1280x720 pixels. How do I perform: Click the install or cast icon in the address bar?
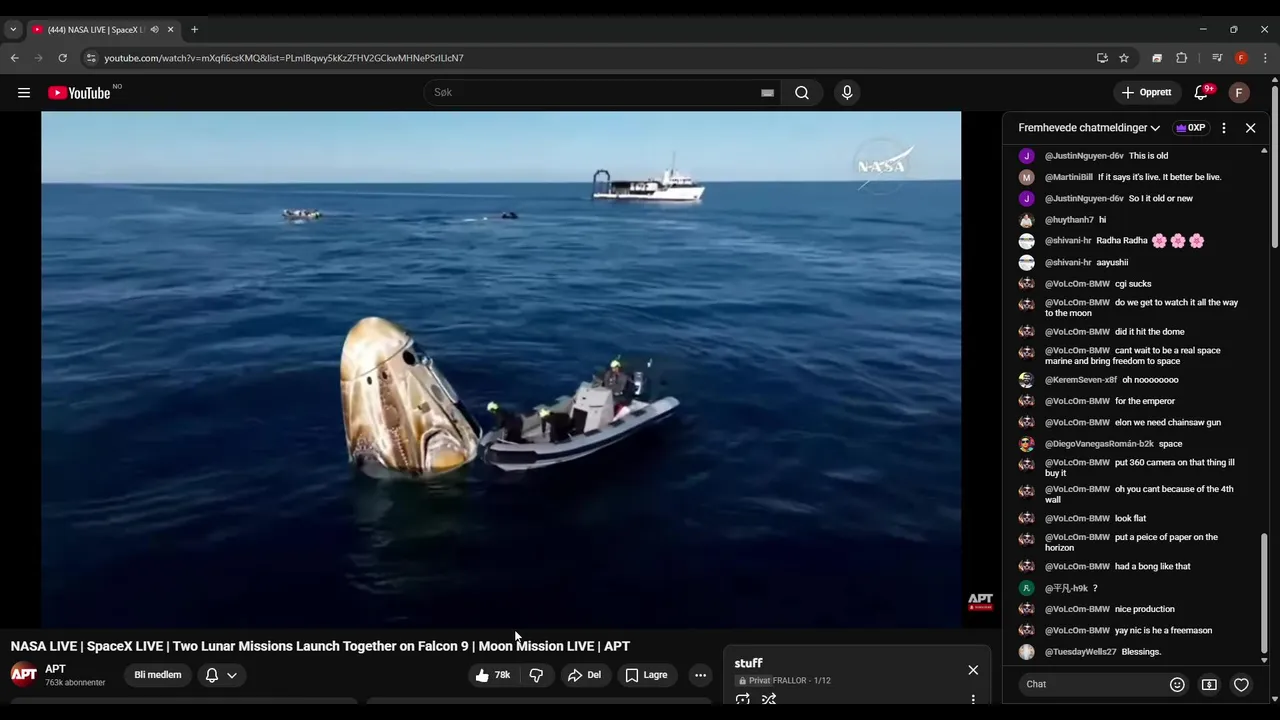(1102, 58)
